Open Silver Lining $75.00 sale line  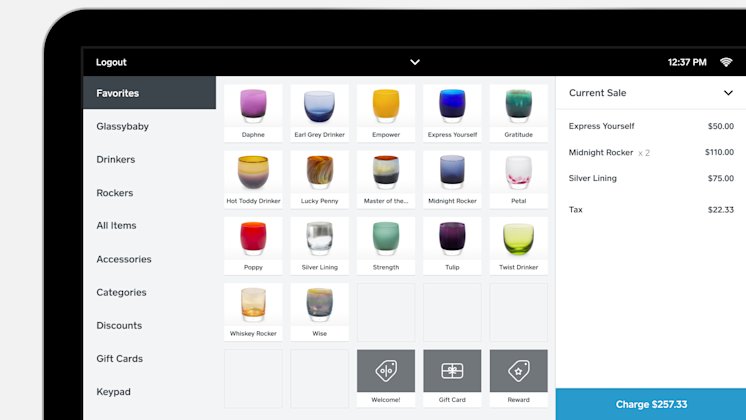point(651,178)
